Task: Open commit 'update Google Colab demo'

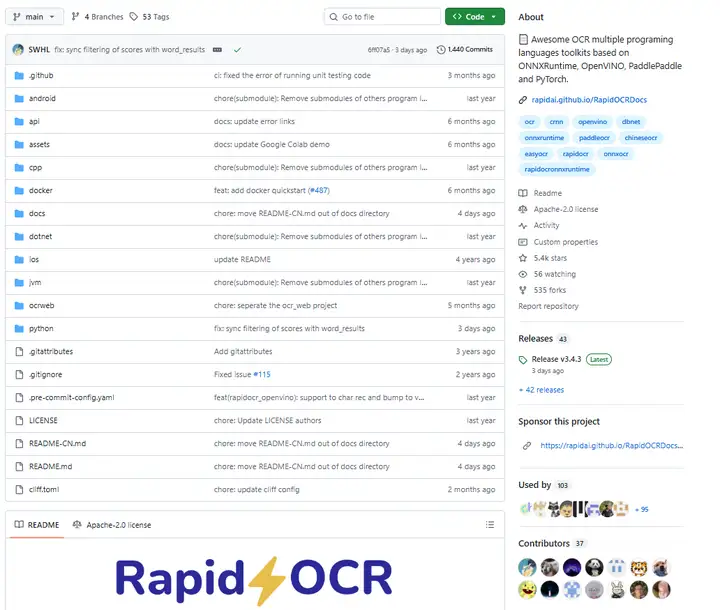Action: coord(272,144)
